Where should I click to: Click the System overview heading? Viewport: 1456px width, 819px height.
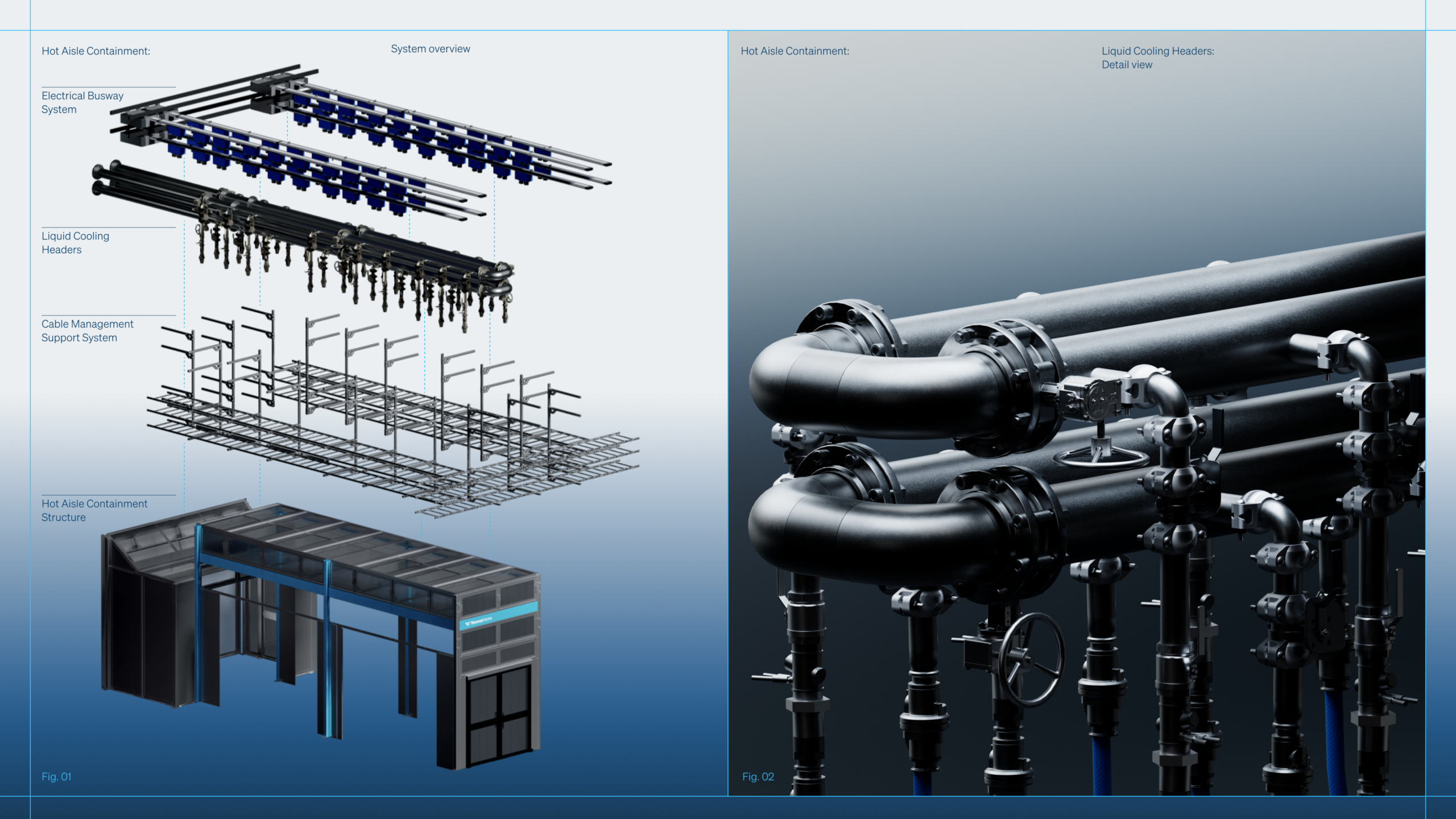[431, 49]
